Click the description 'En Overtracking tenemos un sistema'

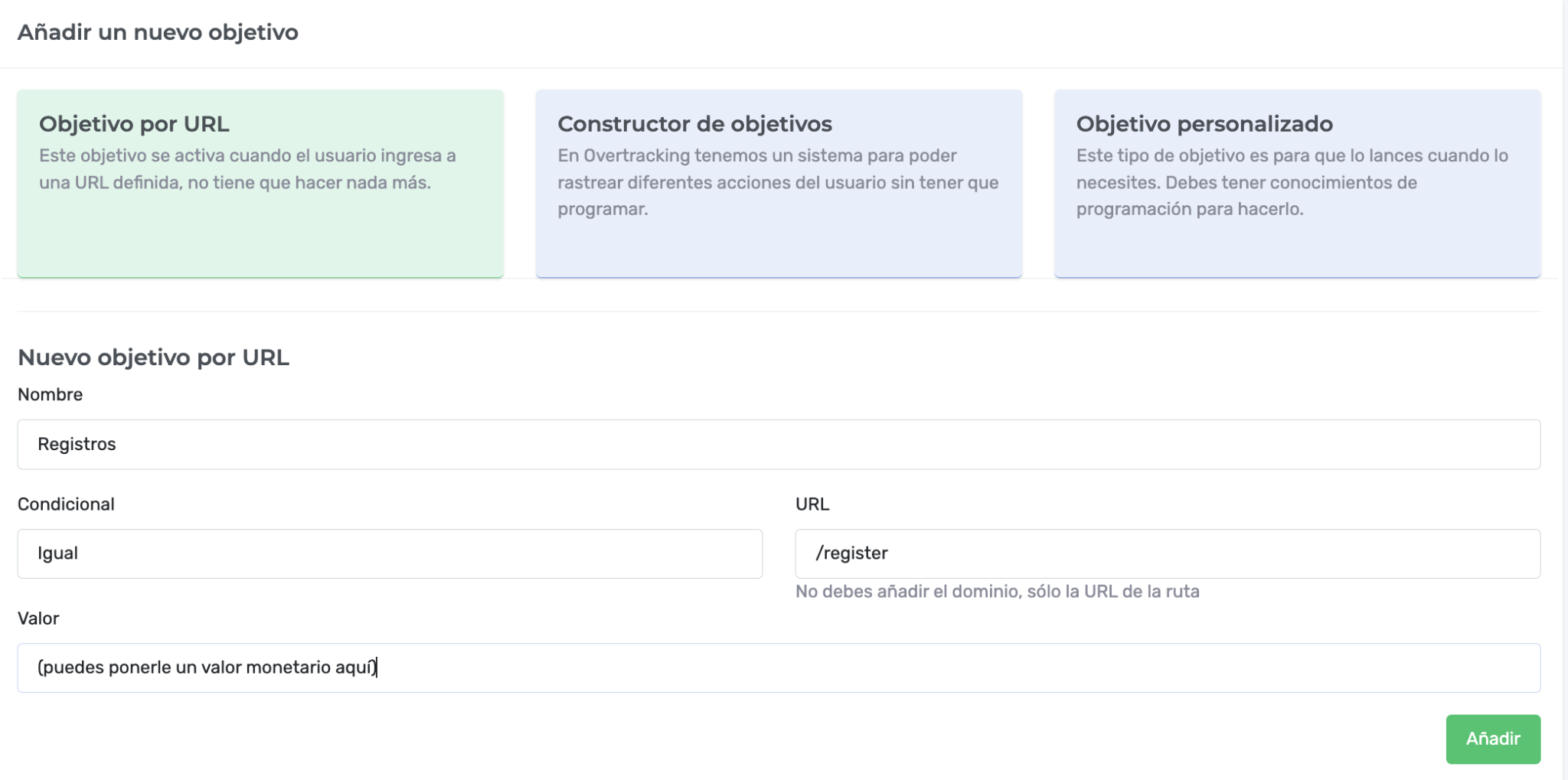778,182
